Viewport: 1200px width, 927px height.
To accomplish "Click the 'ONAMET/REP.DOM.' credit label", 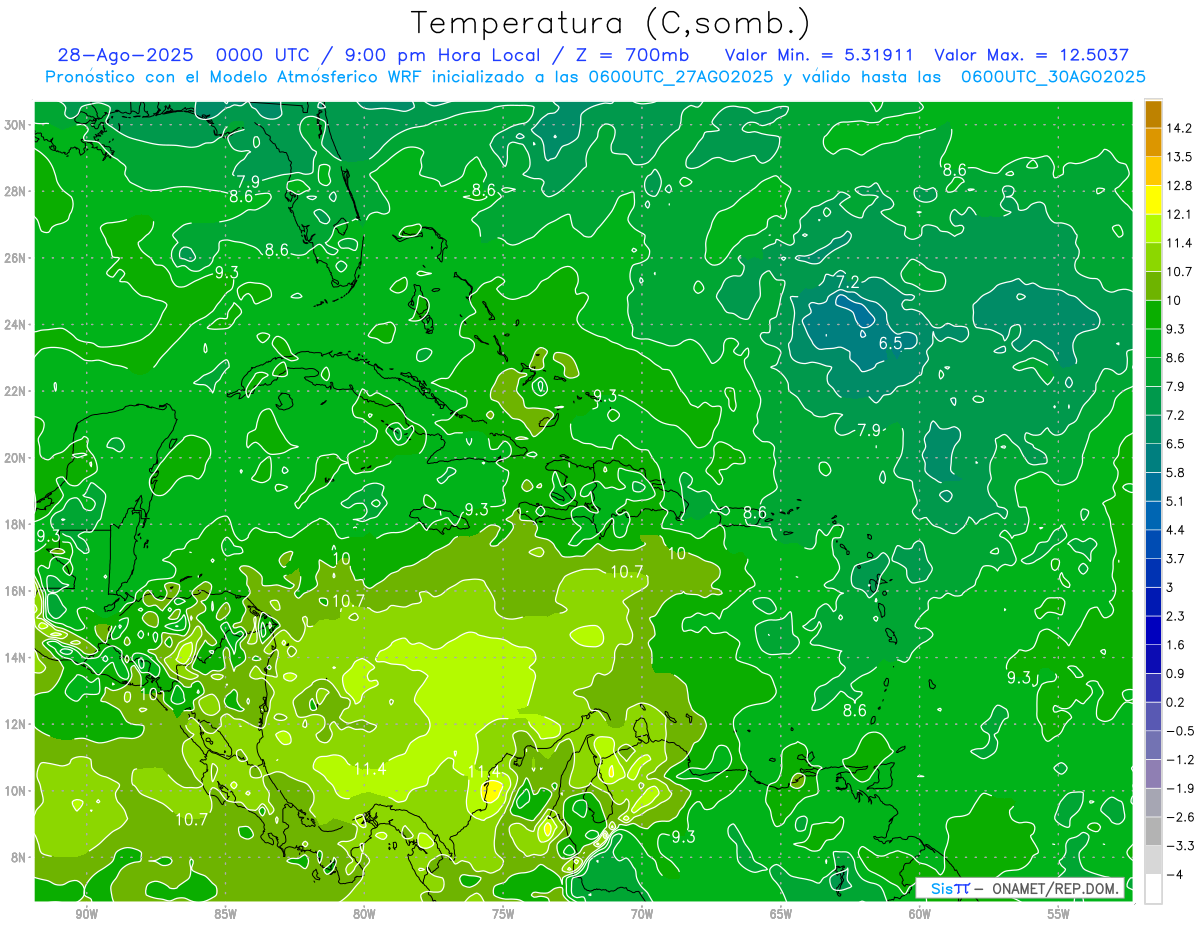I will [x=1054, y=888].
